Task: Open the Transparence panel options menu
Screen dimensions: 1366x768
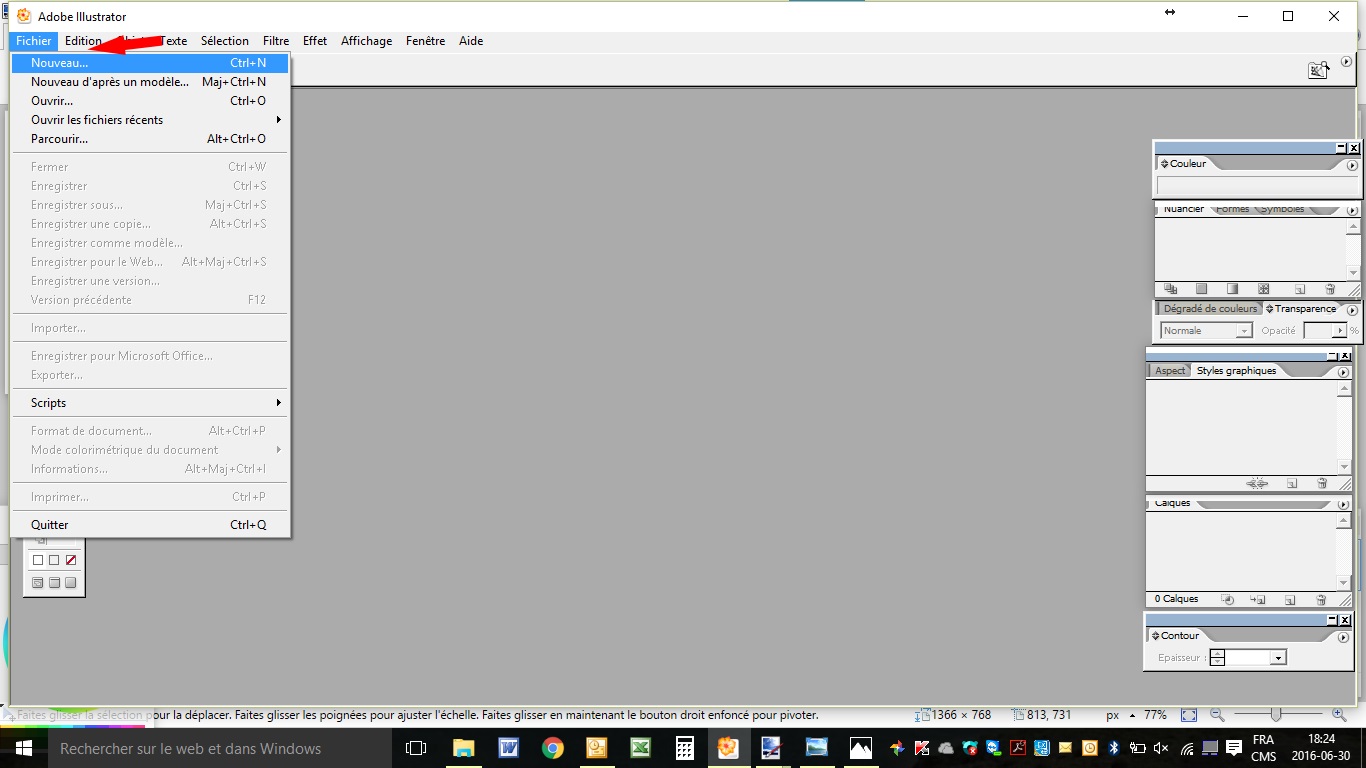Action: [1352, 310]
